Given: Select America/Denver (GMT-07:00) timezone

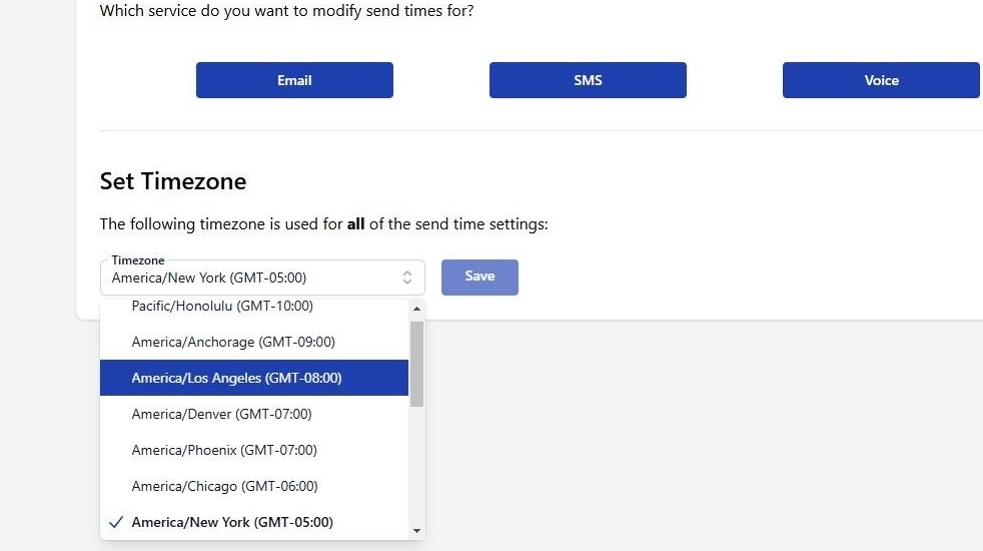Looking at the screenshot, I should click(x=221, y=414).
